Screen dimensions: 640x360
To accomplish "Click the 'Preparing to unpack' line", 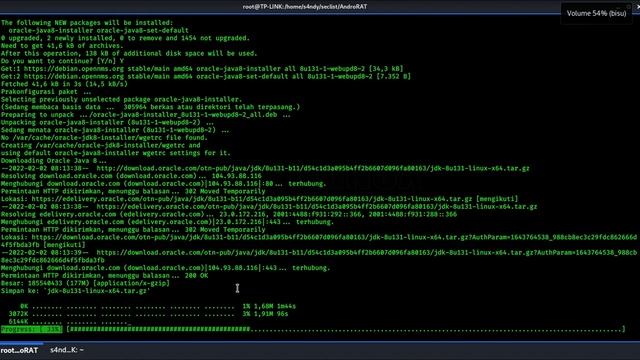I will tap(146, 115).
